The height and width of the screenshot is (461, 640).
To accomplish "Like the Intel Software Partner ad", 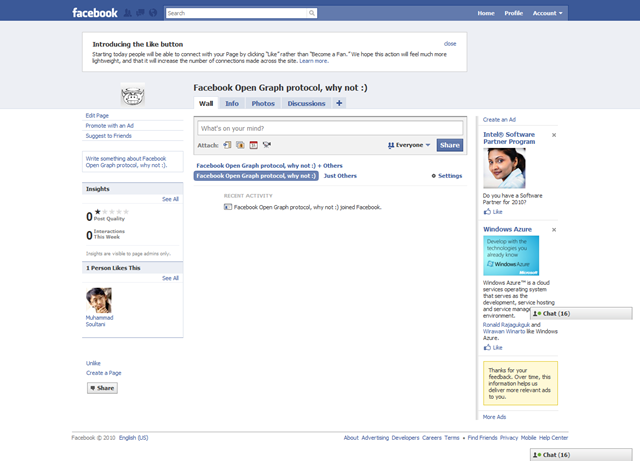I will 493,212.
